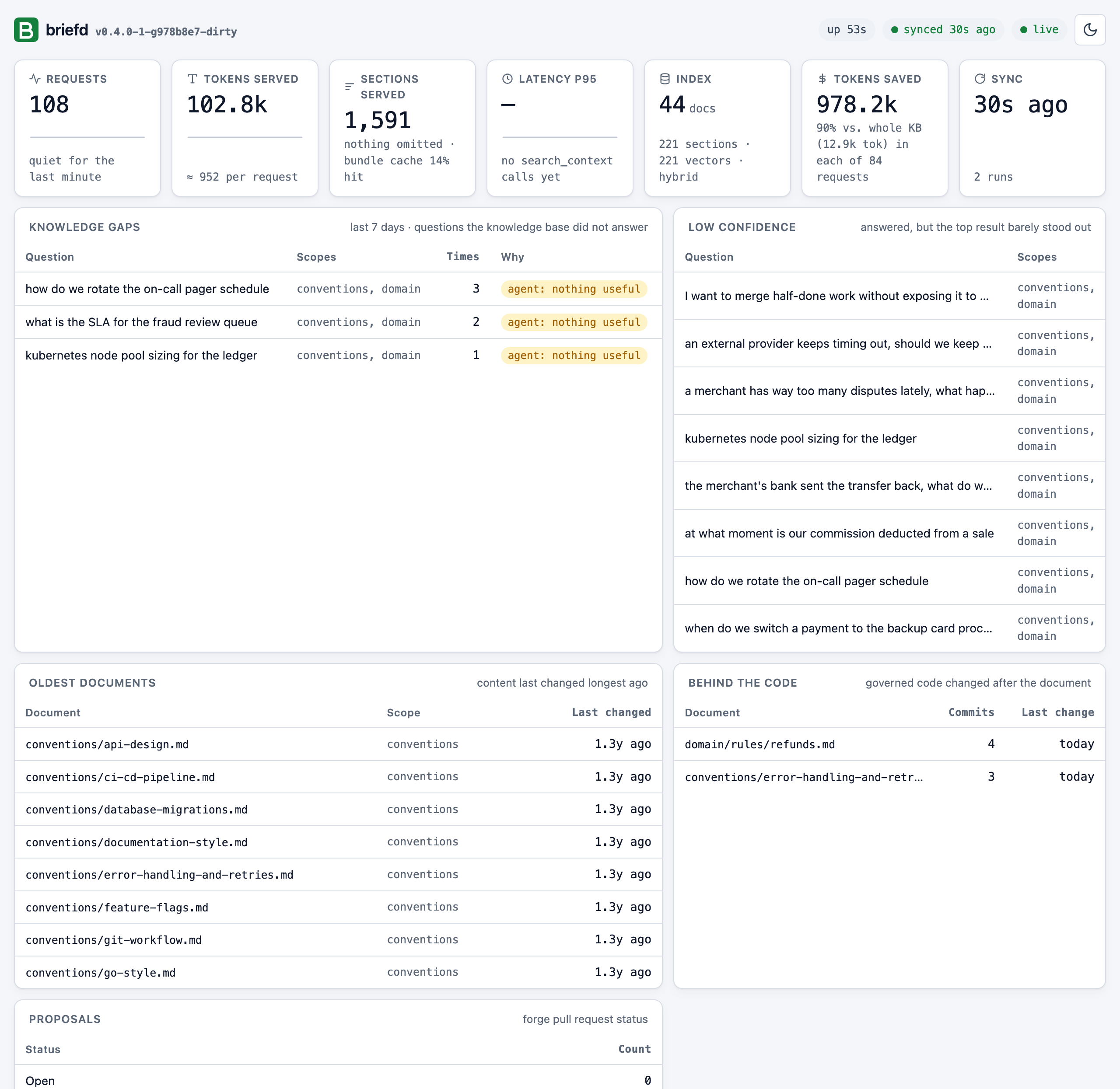Click version text v0.4.0-1-g978b8e7-dirty
The image size is (1120, 1089).
[x=166, y=32]
